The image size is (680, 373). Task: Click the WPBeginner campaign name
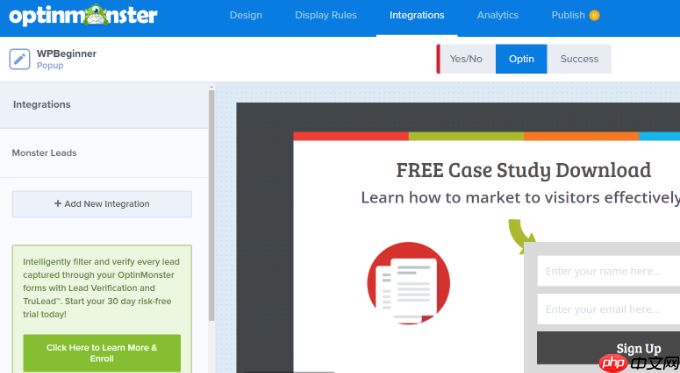pyautogui.click(x=67, y=54)
